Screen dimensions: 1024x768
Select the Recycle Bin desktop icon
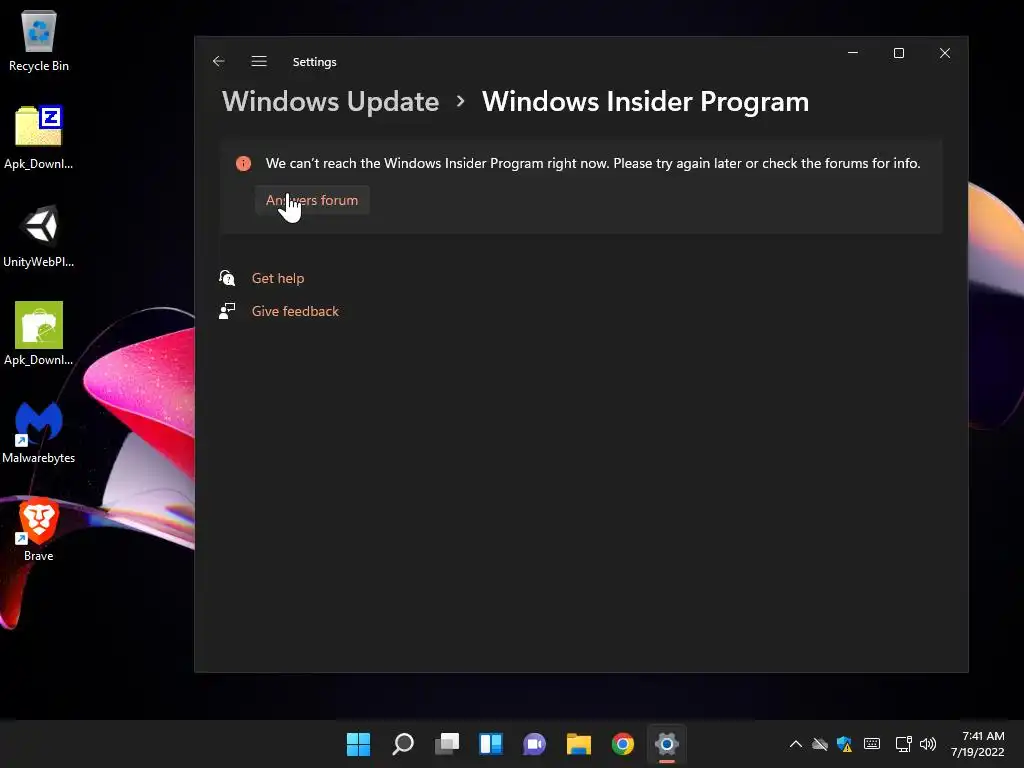39,40
